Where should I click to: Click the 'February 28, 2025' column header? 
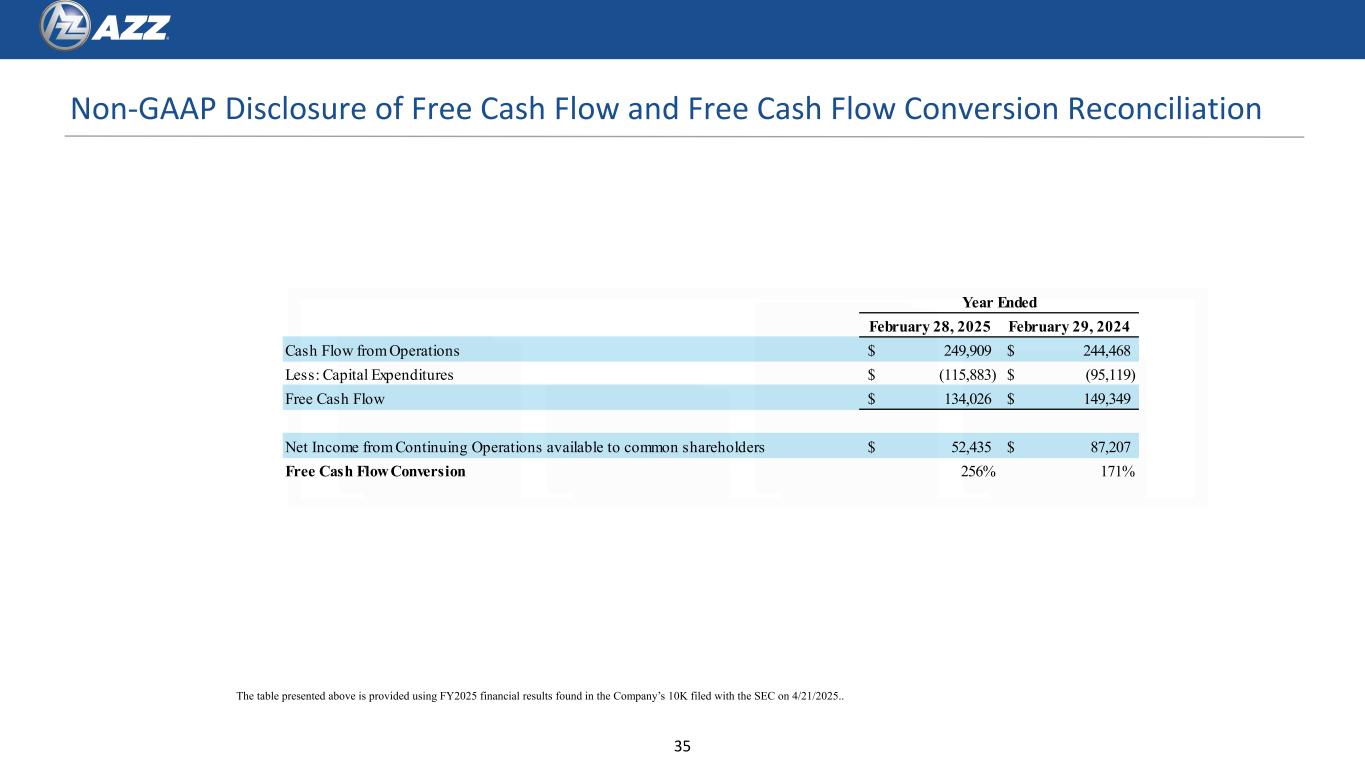tap(929, 326)
